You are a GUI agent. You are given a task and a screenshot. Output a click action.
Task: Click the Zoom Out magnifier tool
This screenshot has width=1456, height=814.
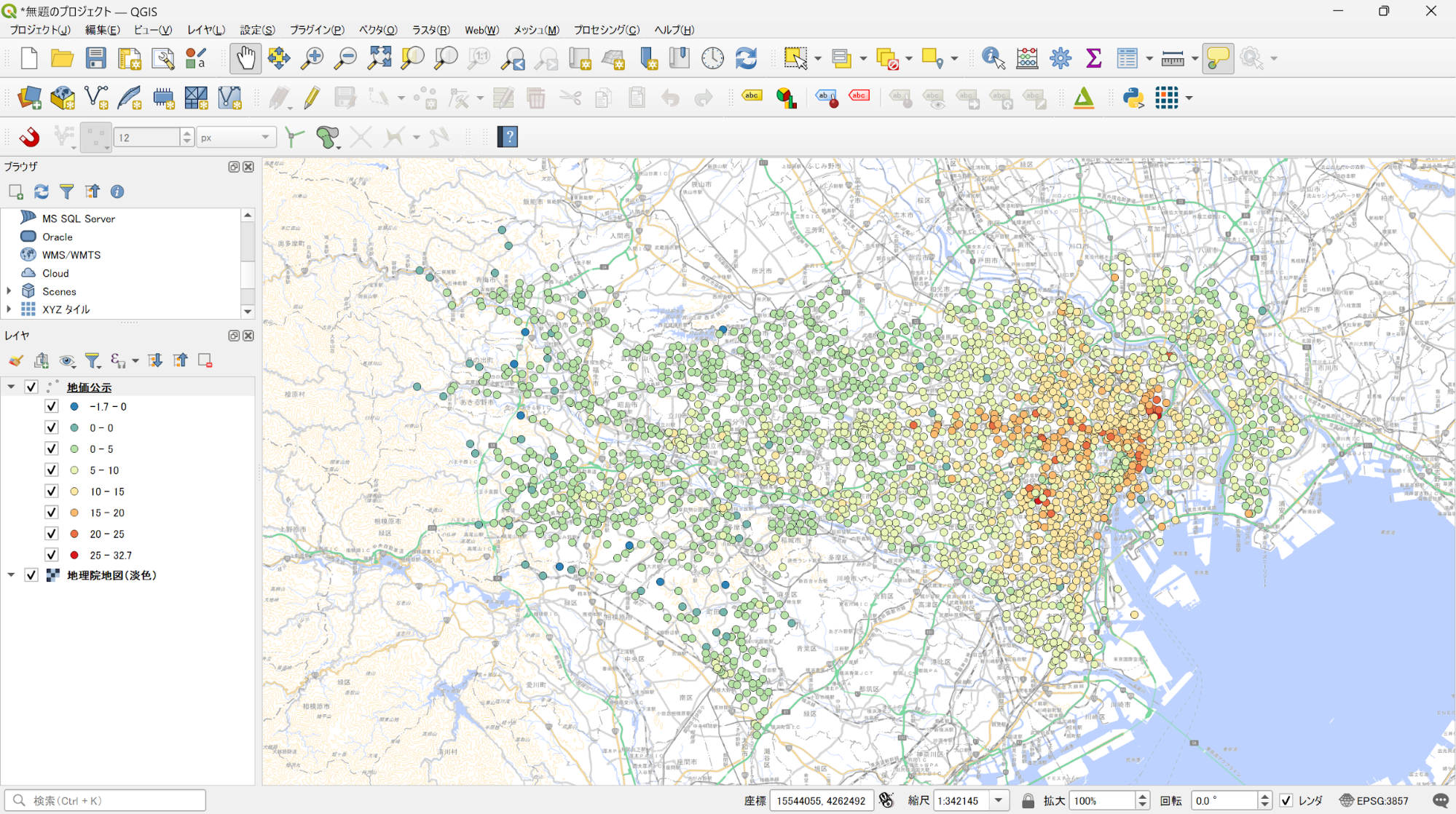coord(345,58)
